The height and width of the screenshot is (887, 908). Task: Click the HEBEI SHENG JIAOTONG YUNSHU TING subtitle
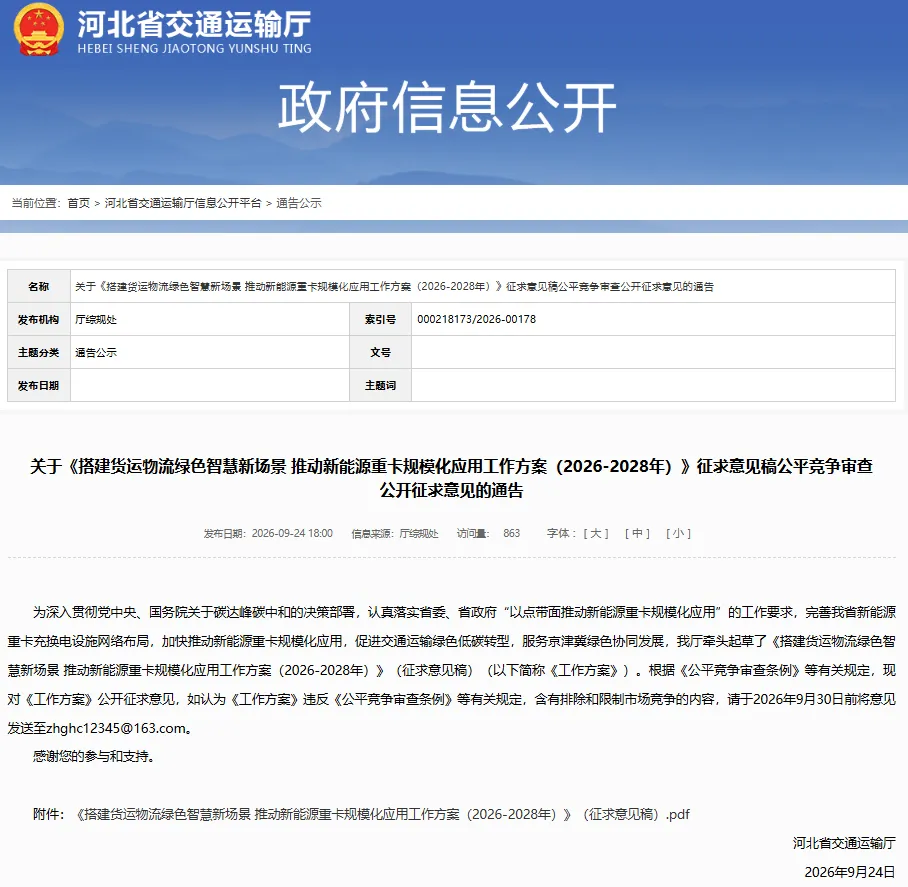(195, 49)
